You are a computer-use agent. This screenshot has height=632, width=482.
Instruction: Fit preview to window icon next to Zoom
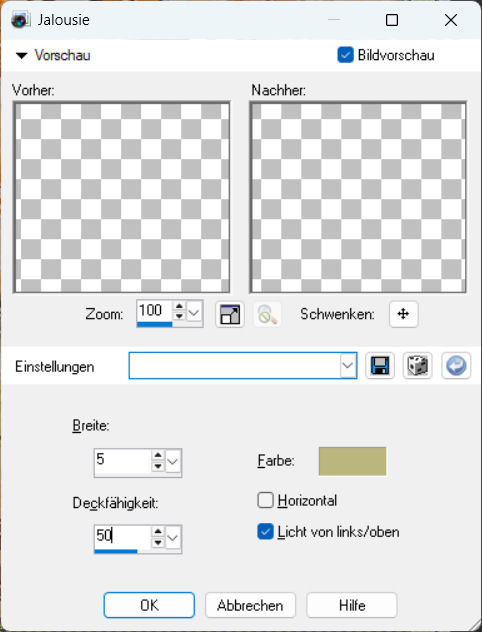tap(230, 314)
